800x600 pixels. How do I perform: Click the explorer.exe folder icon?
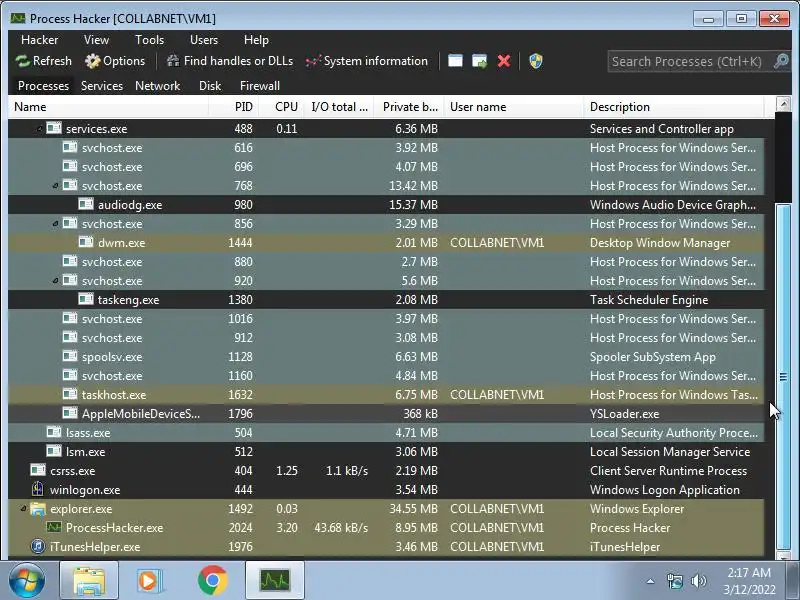point(38,508)
